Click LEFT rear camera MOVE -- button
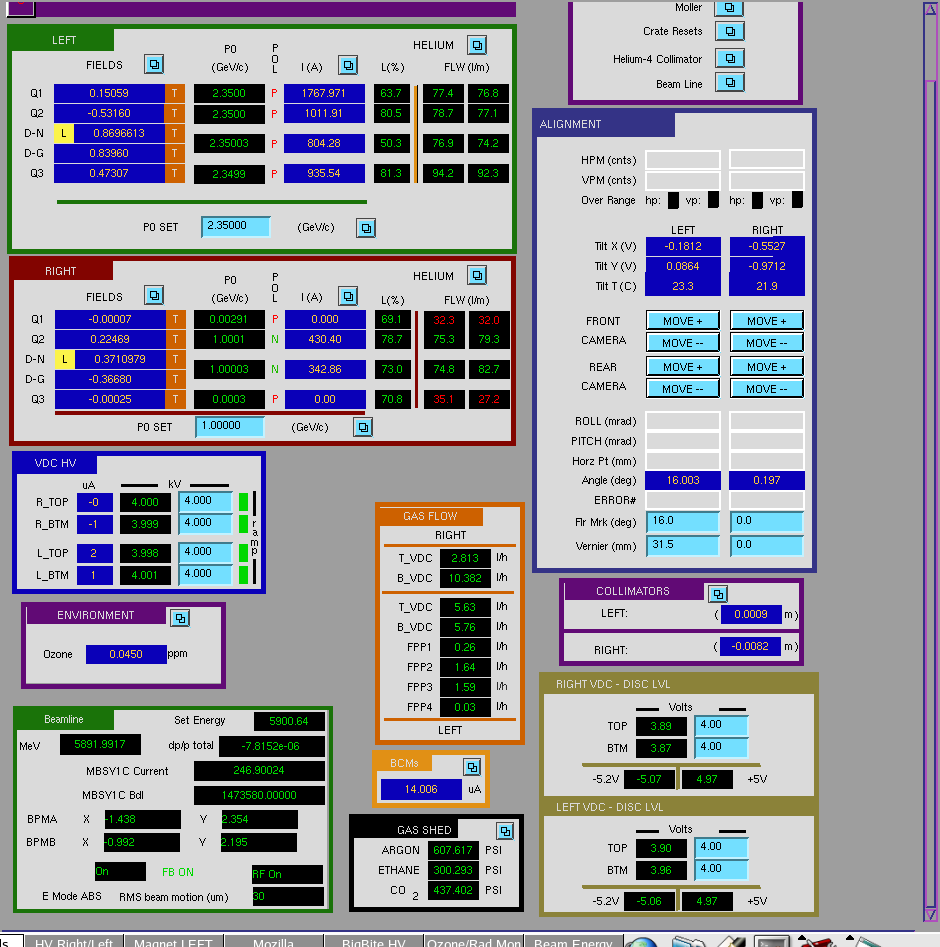 pos(683,388)
